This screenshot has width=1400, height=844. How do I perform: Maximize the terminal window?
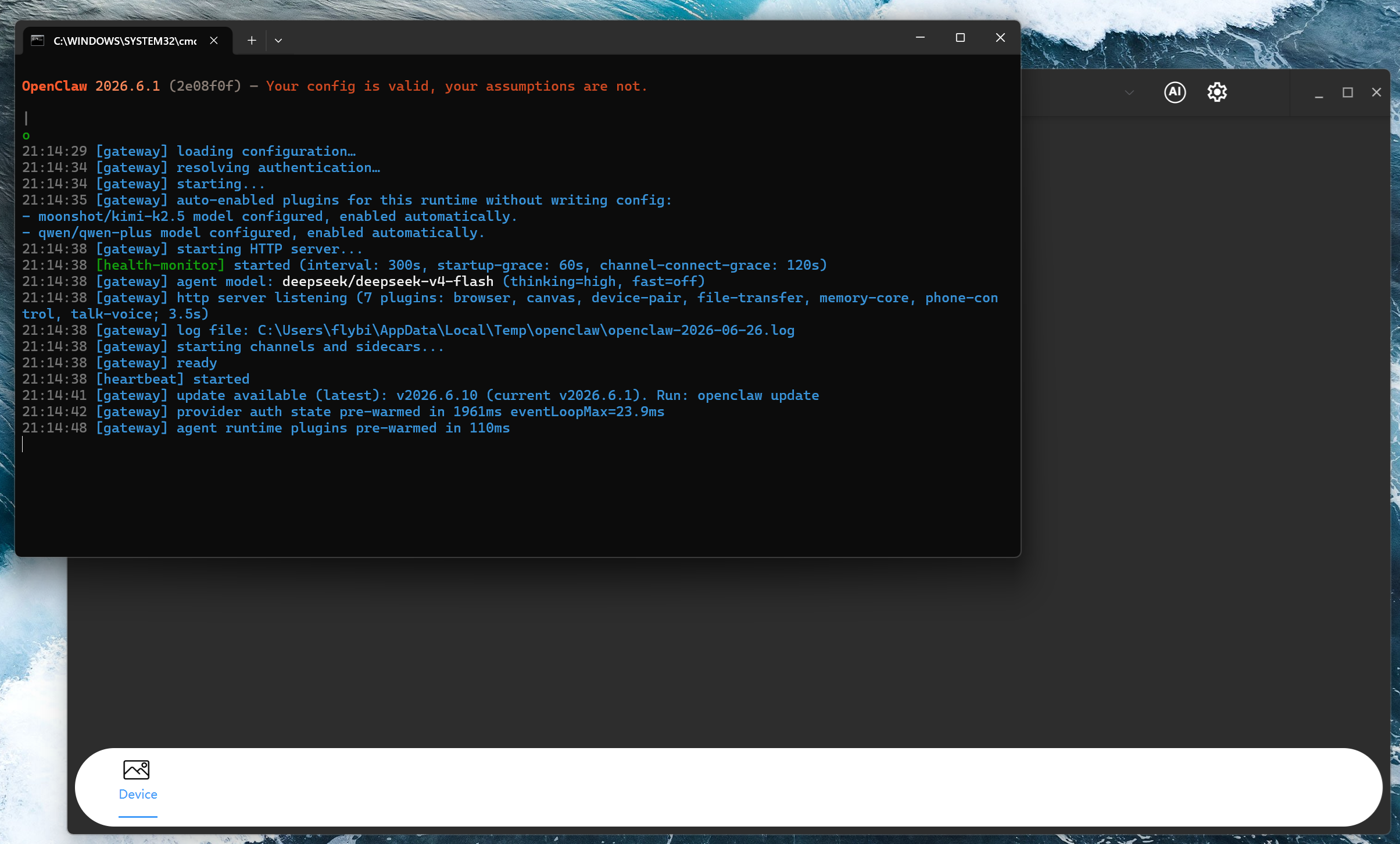(960, 38)
